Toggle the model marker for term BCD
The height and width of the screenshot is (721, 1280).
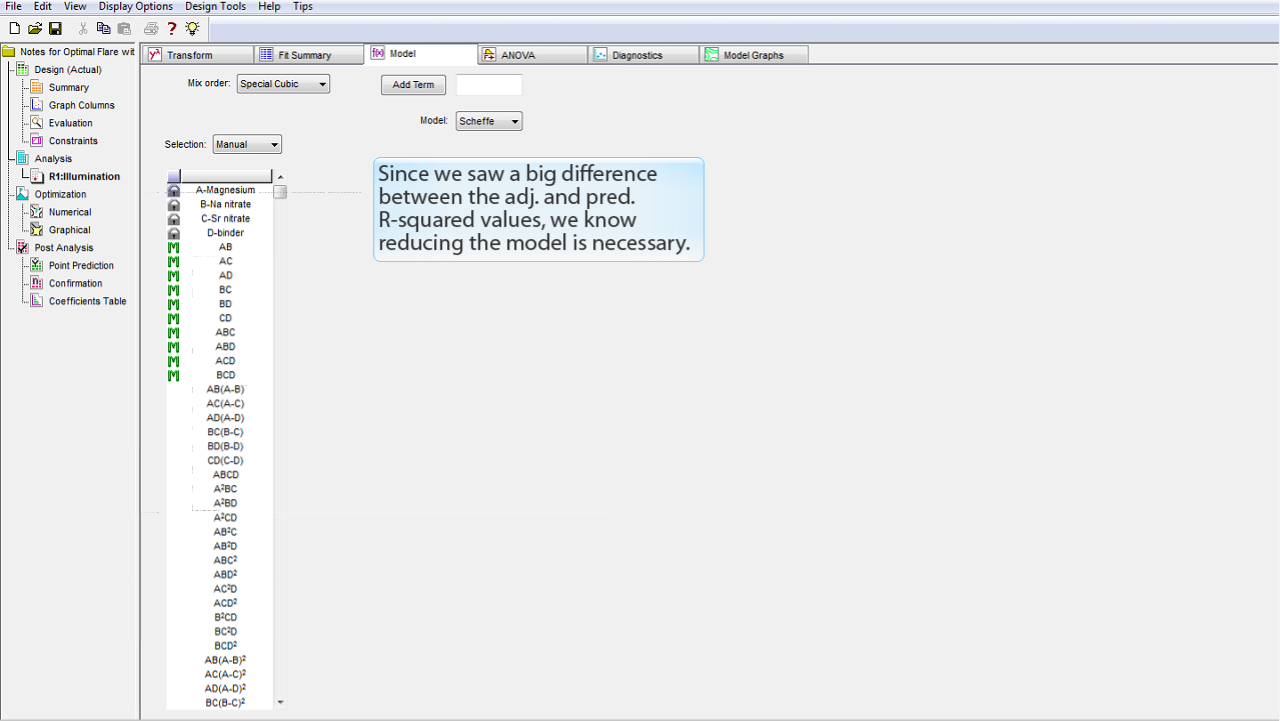173,375
